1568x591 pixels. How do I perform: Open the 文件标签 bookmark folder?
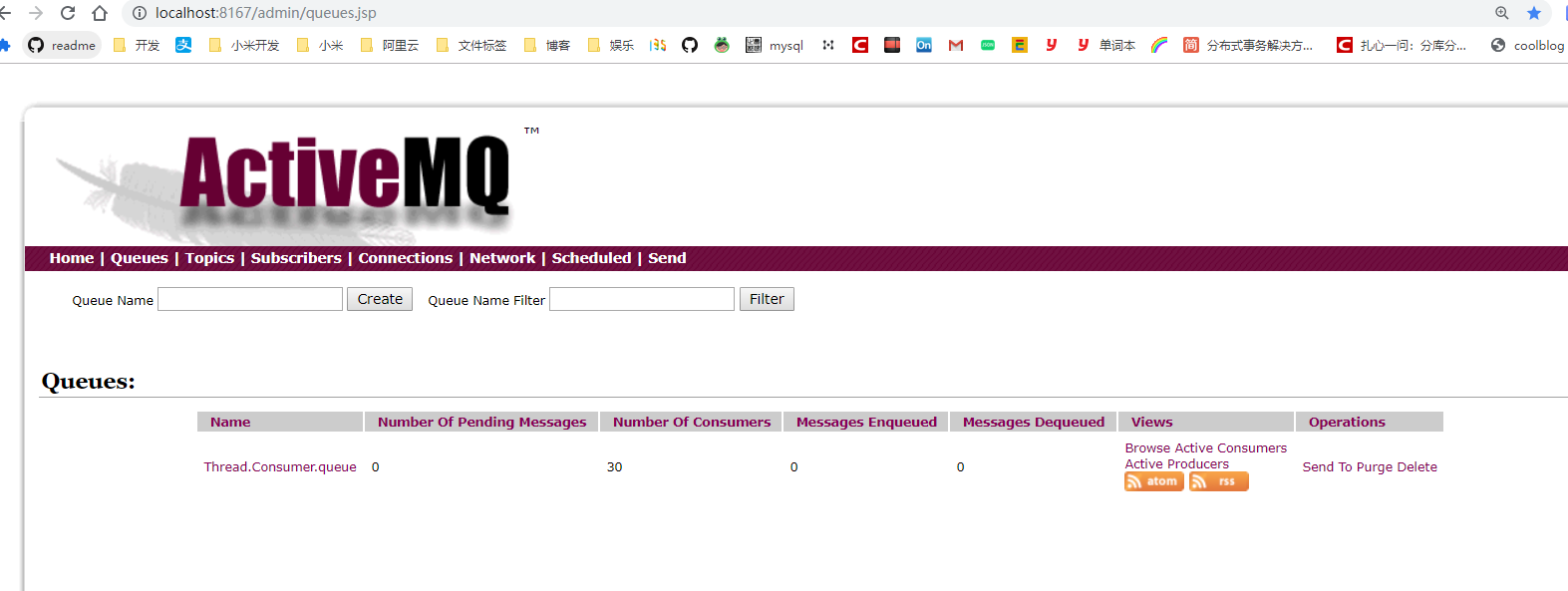(x=471, y=45)
